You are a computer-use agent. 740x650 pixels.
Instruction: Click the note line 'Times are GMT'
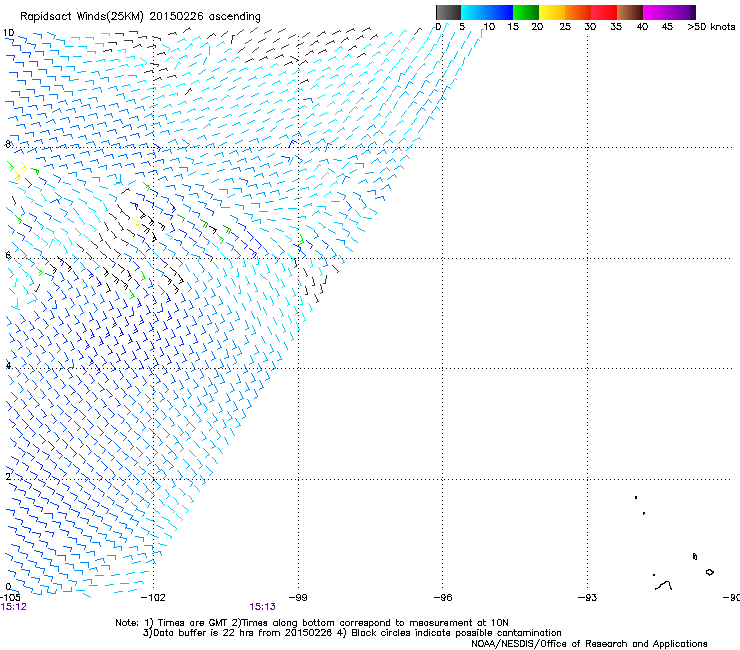click(193, 623)
